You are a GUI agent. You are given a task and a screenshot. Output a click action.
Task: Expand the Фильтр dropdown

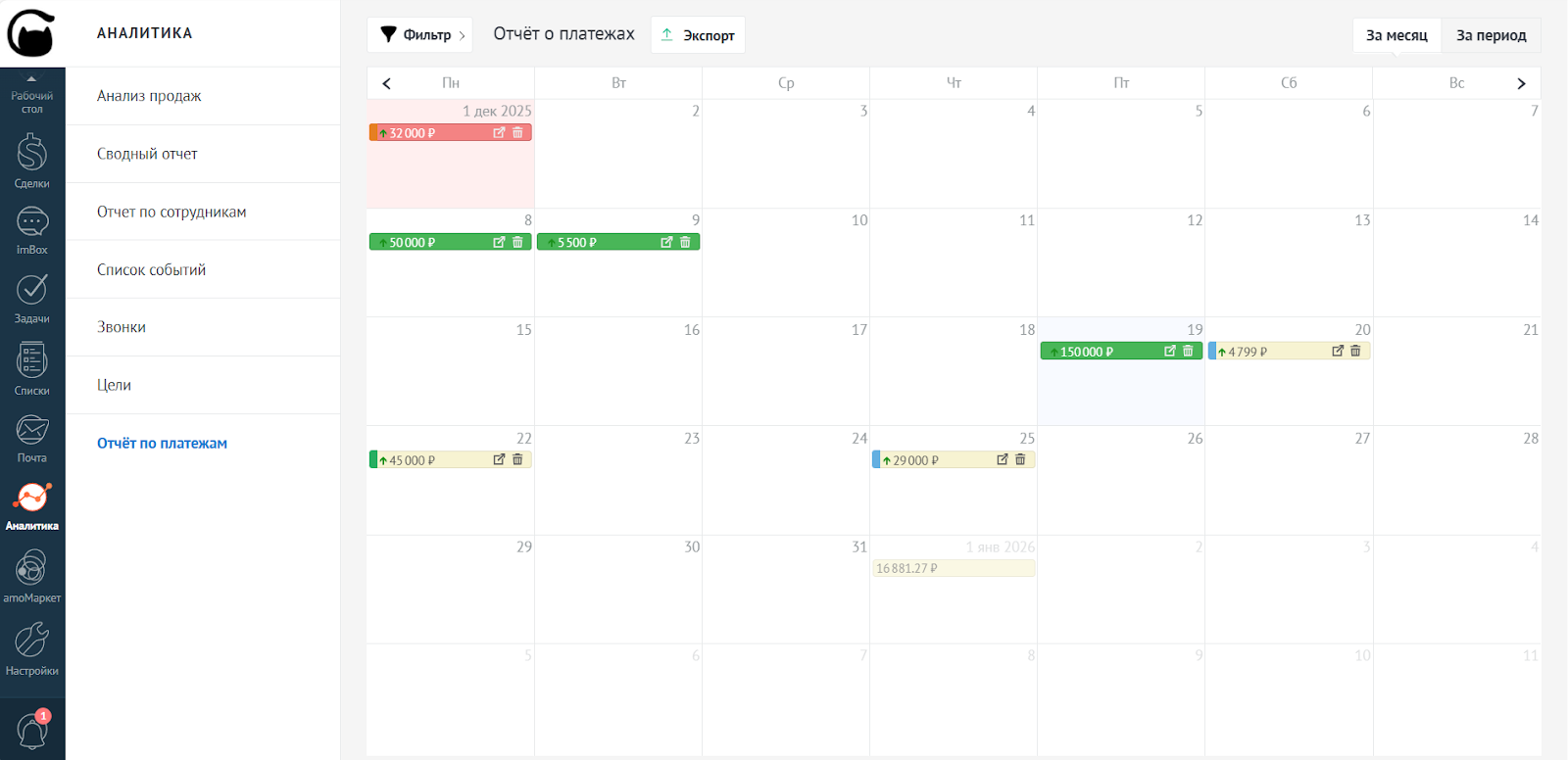(x=419, y=35)
